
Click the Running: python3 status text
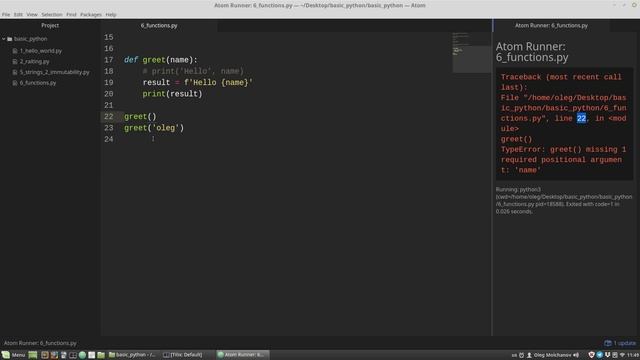pyautogui.click(x=563, y=200)
